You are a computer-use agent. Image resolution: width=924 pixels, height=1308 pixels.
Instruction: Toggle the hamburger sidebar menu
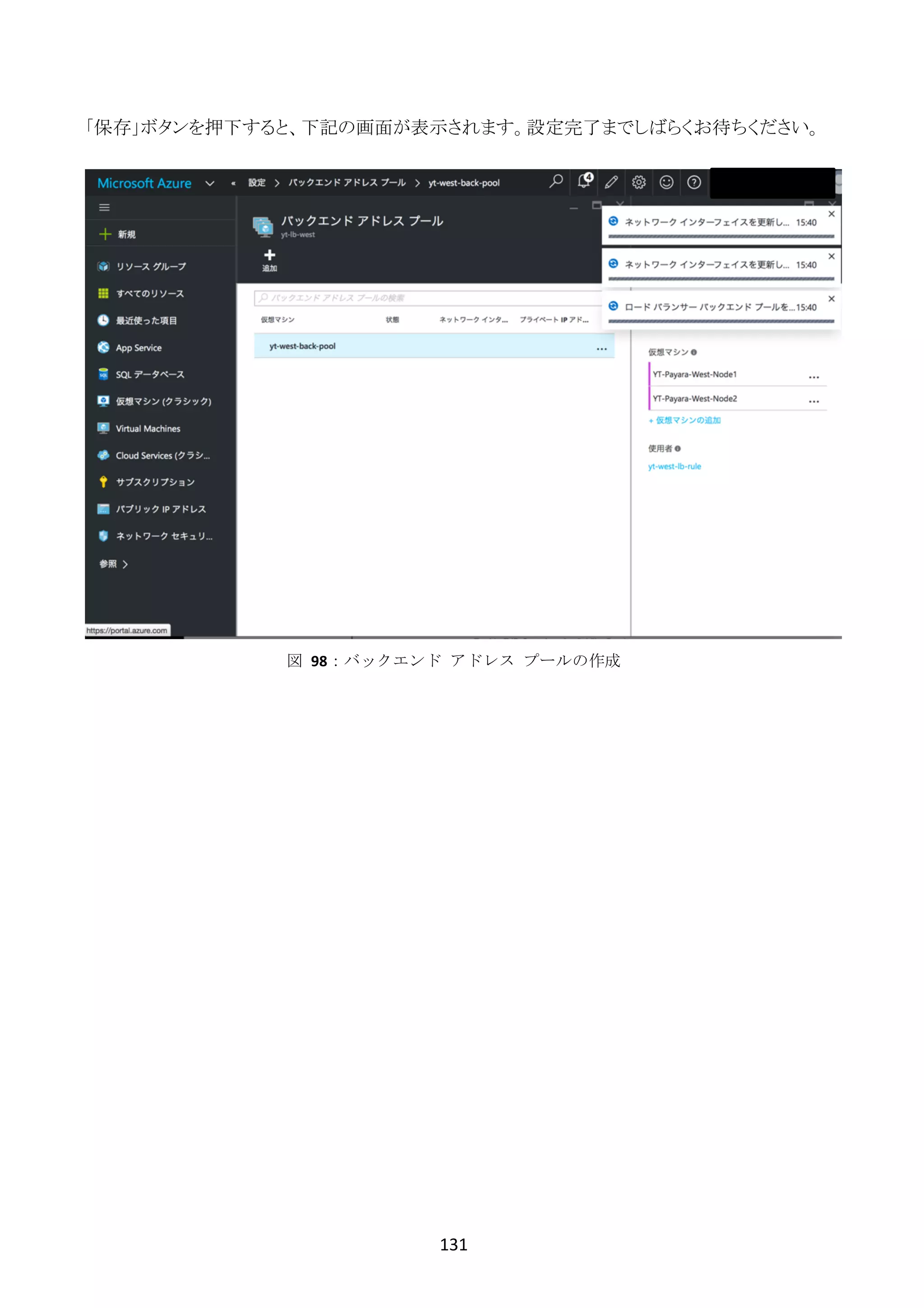[x=104, y=207]
